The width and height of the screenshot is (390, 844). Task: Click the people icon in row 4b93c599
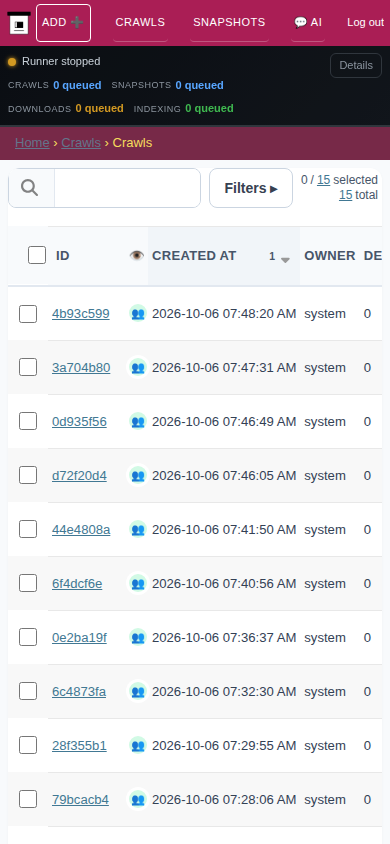click(138, 313)
